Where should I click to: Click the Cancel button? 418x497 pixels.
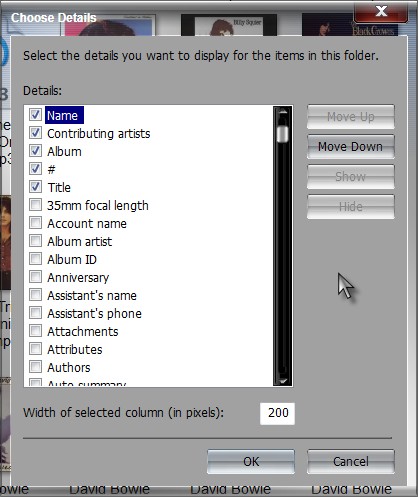(x=351, y=462)
